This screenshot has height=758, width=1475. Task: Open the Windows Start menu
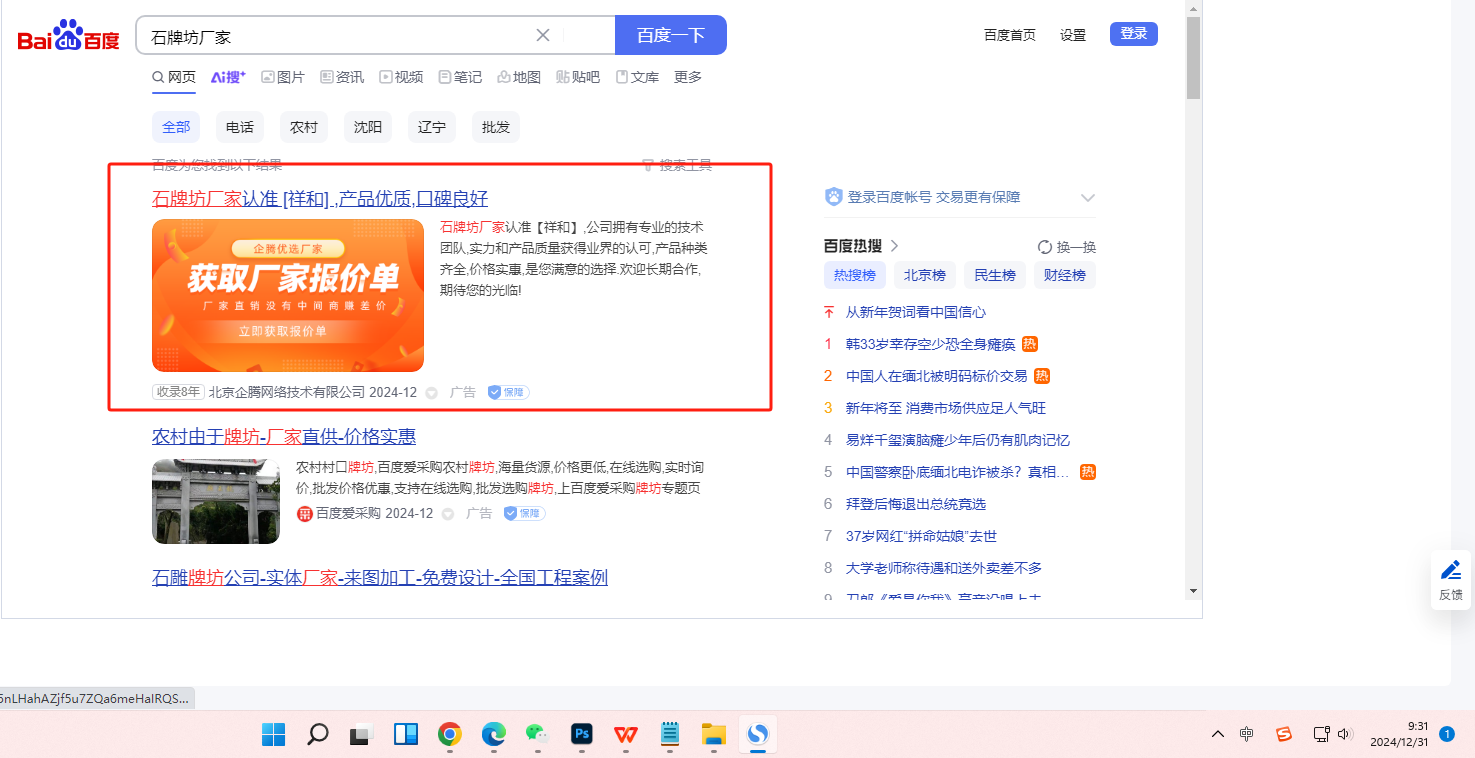[x=273, y=735]
